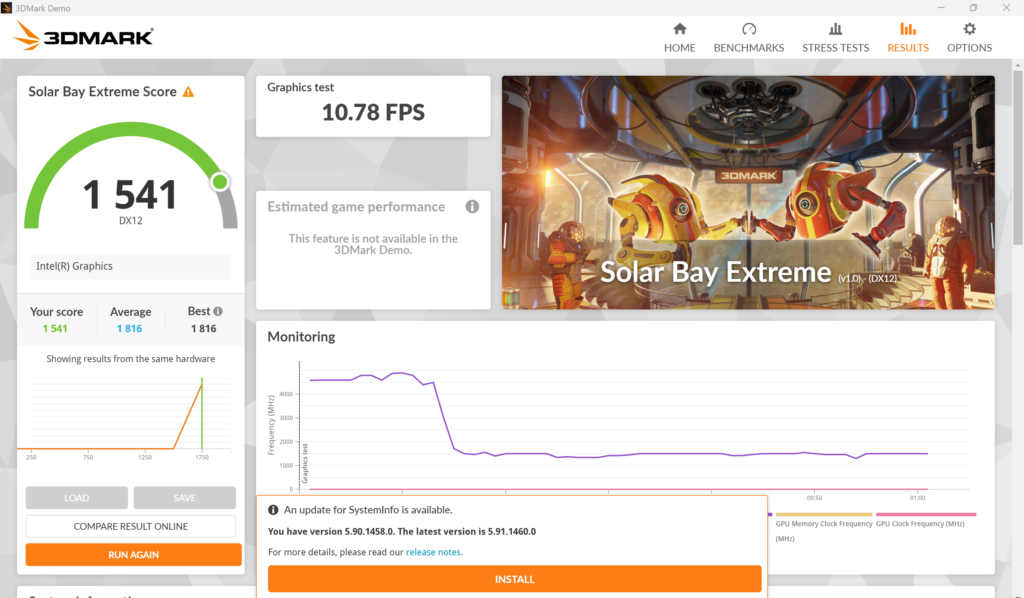Click the info icon beside Best

tap(218, 311)
